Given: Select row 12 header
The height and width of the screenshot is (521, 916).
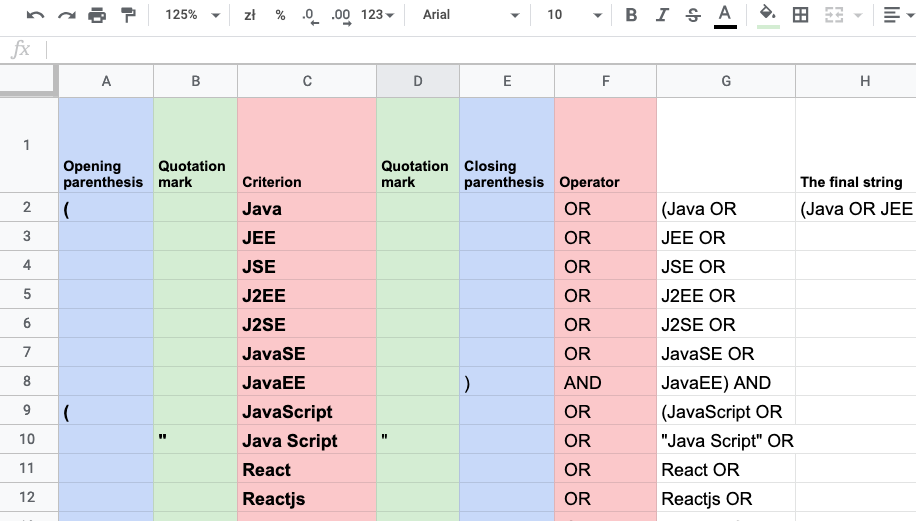Looking at the screenshot, I should coord(29,497).
